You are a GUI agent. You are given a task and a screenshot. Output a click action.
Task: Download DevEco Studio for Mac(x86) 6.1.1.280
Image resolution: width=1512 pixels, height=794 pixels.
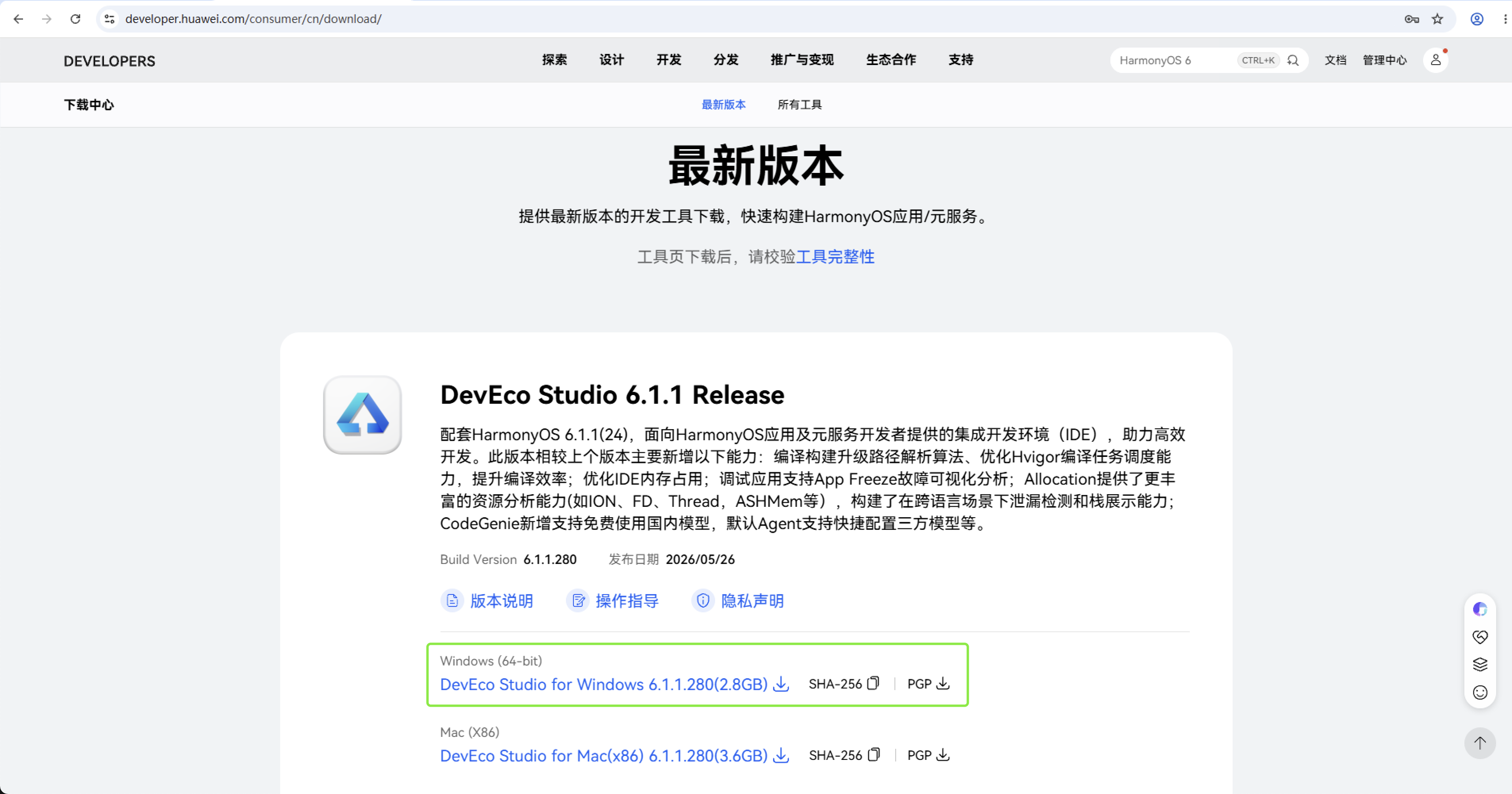tap(604, 756)
